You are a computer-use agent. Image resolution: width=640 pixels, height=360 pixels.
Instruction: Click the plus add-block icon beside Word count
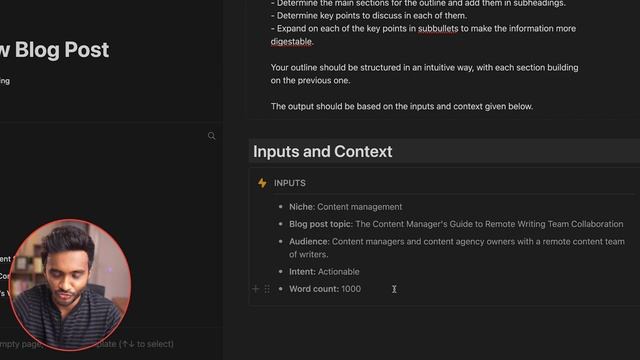[256, 289]
